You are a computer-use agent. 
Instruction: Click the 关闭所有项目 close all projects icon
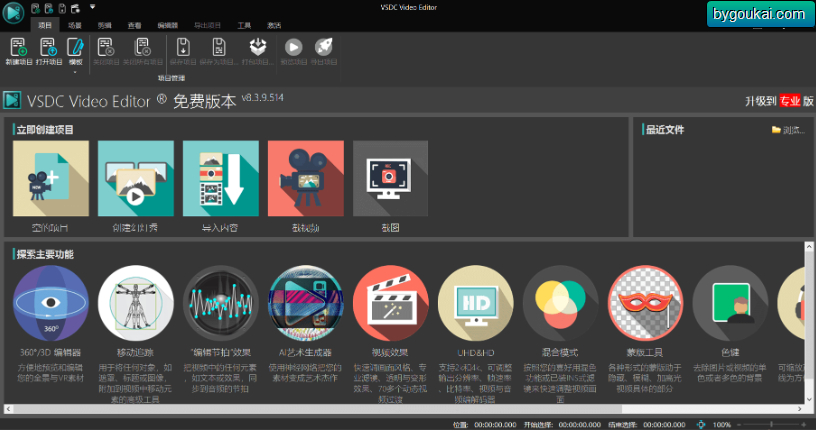click(x=142, y=47)
